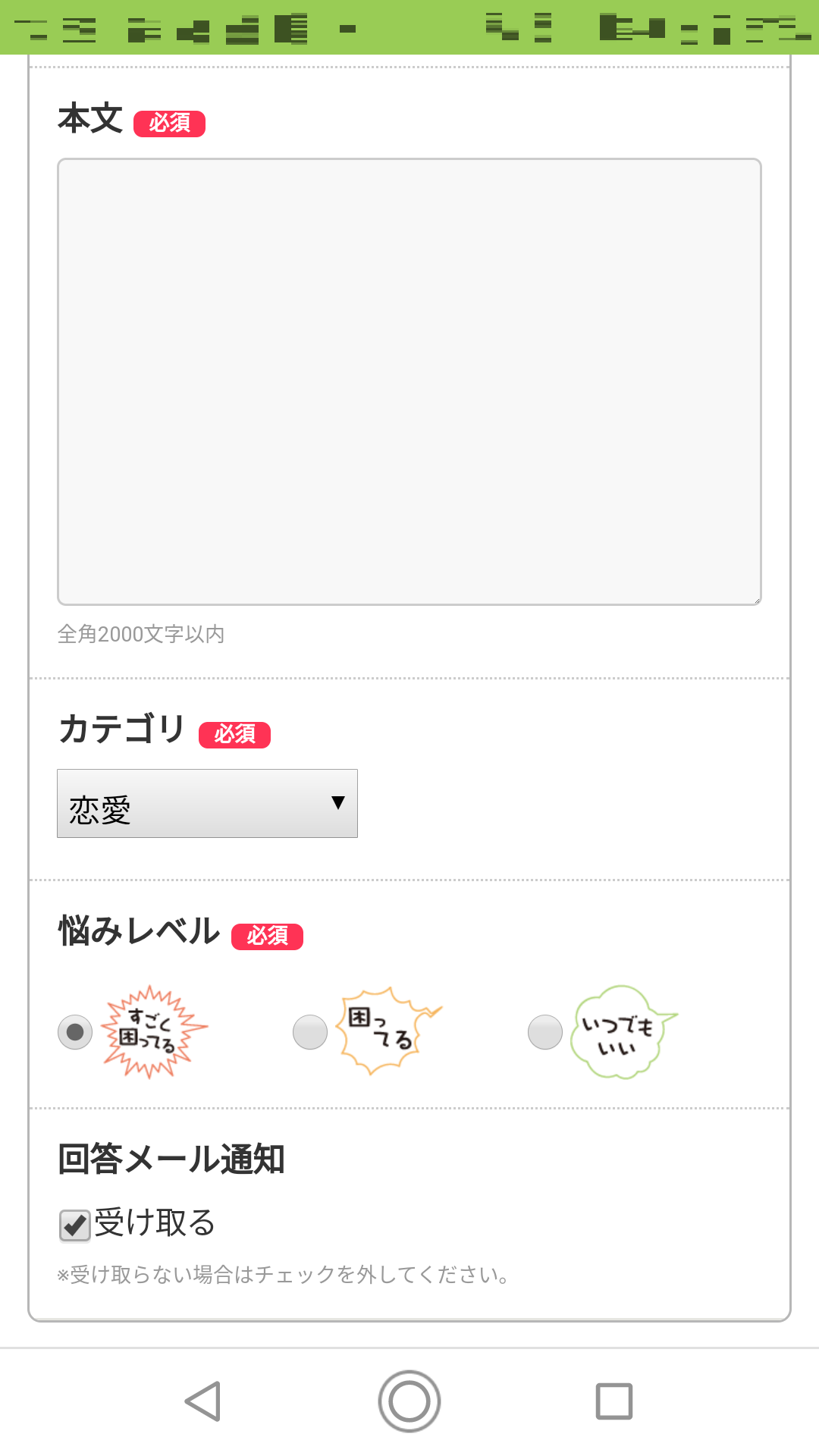Click the green いつでもいい cloud bubble
This screenshot has height=1456, width=819.
pyautogui.click(x=620, y=1031)
